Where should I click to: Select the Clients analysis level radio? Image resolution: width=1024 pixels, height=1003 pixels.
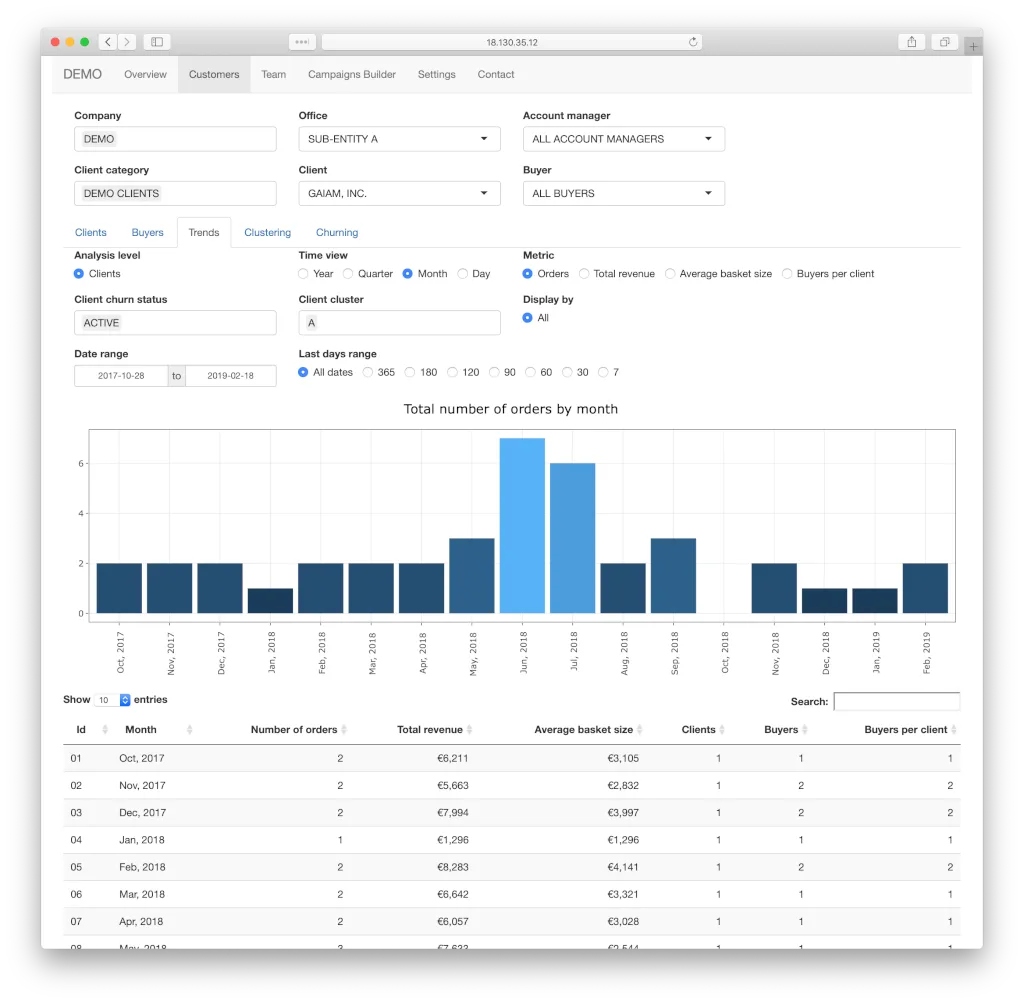(78, 274)
